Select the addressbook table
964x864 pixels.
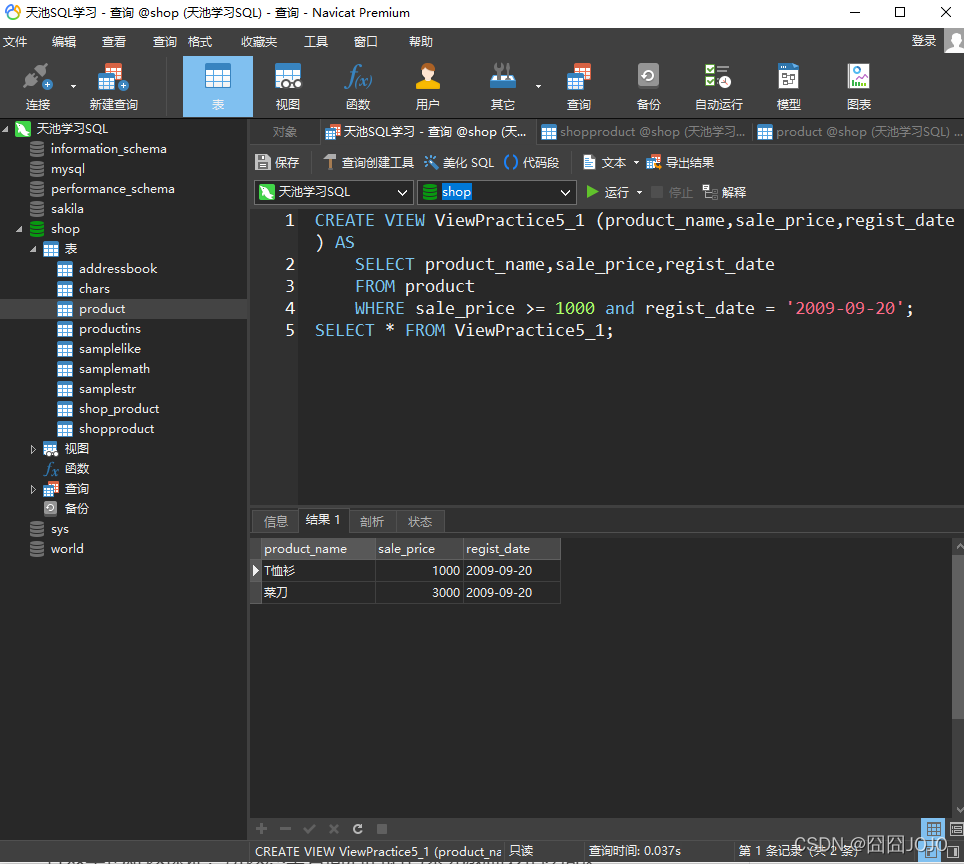click(118, 269)
